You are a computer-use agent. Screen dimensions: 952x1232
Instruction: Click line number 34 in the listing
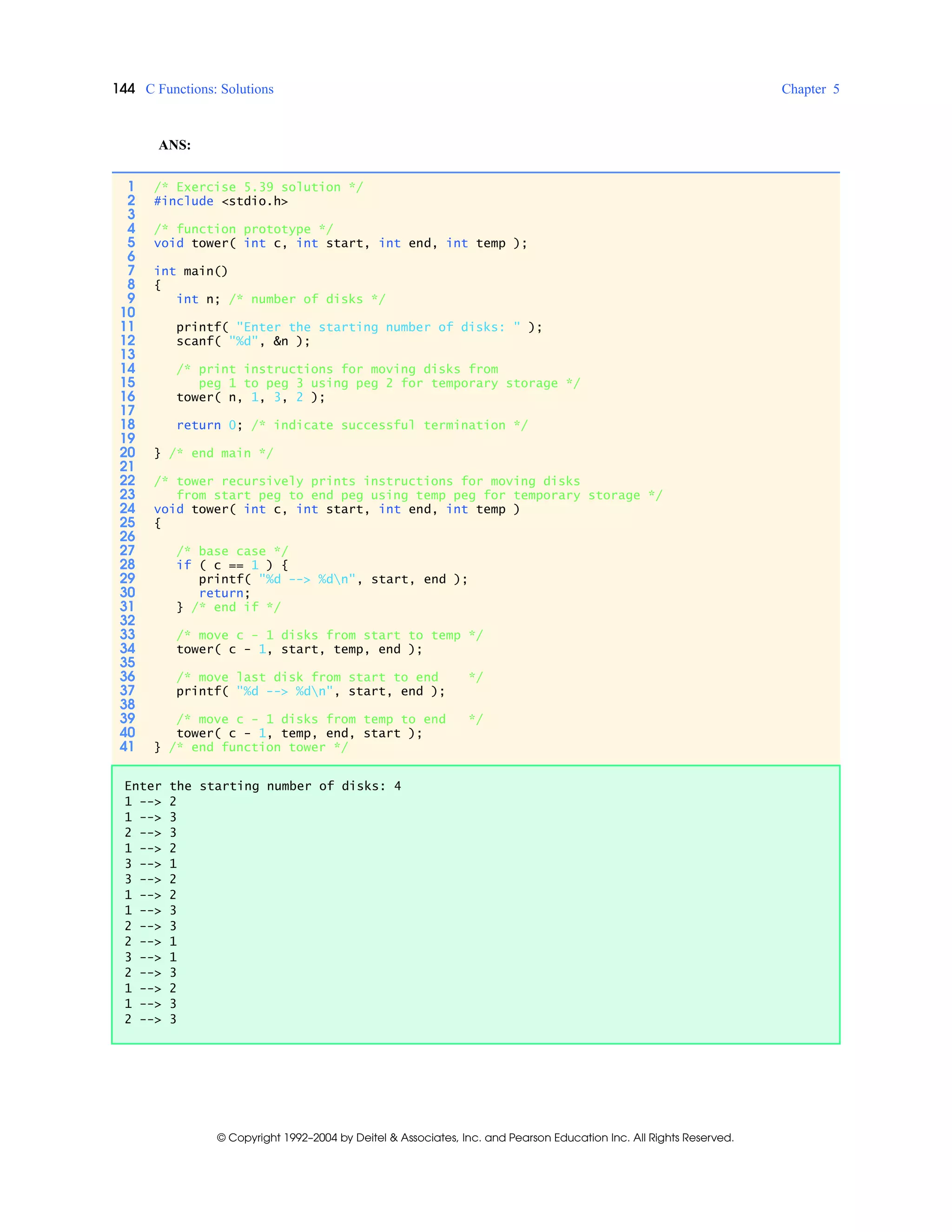[x=127, y=649]
